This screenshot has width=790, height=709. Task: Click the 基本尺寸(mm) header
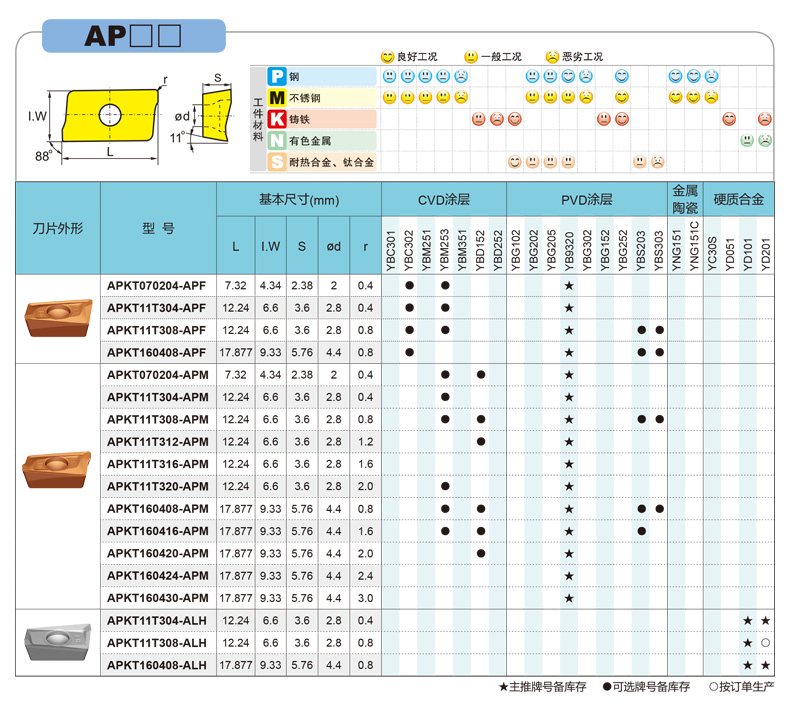pyautogui.click(x=299, y=200)
